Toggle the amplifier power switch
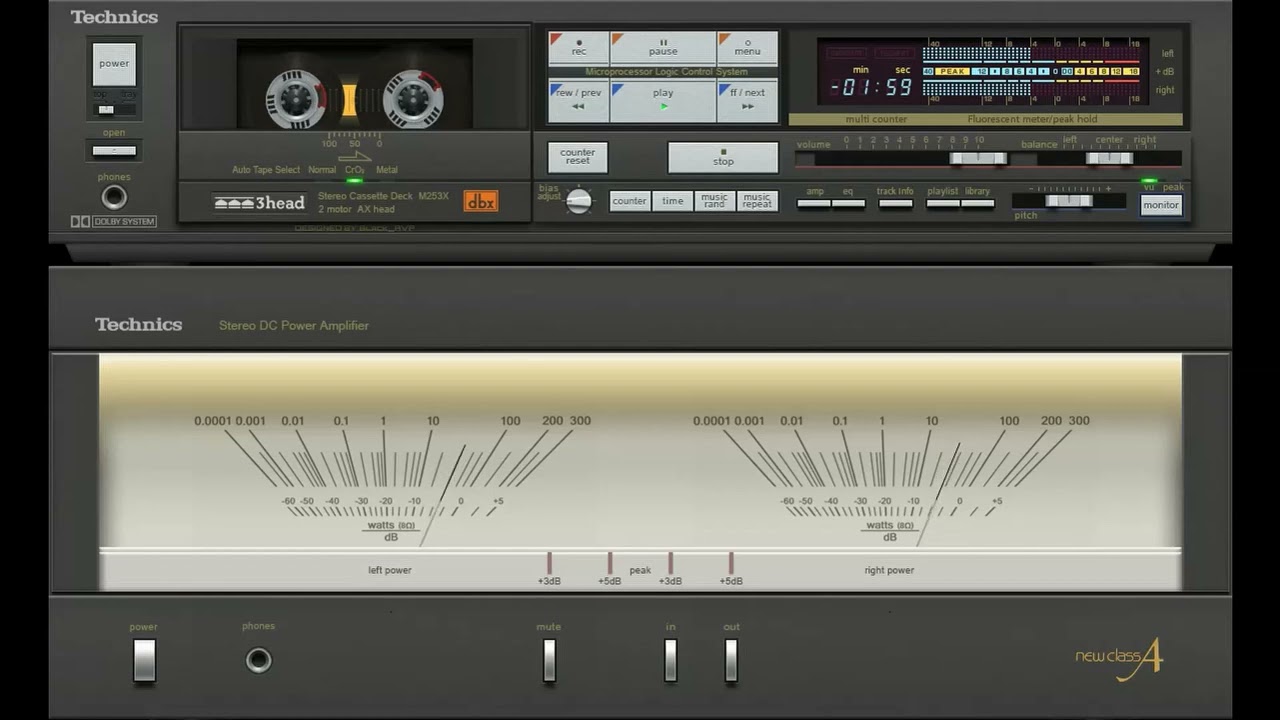The width and height of the screenshot is (1280, 720). coord(144,660)
